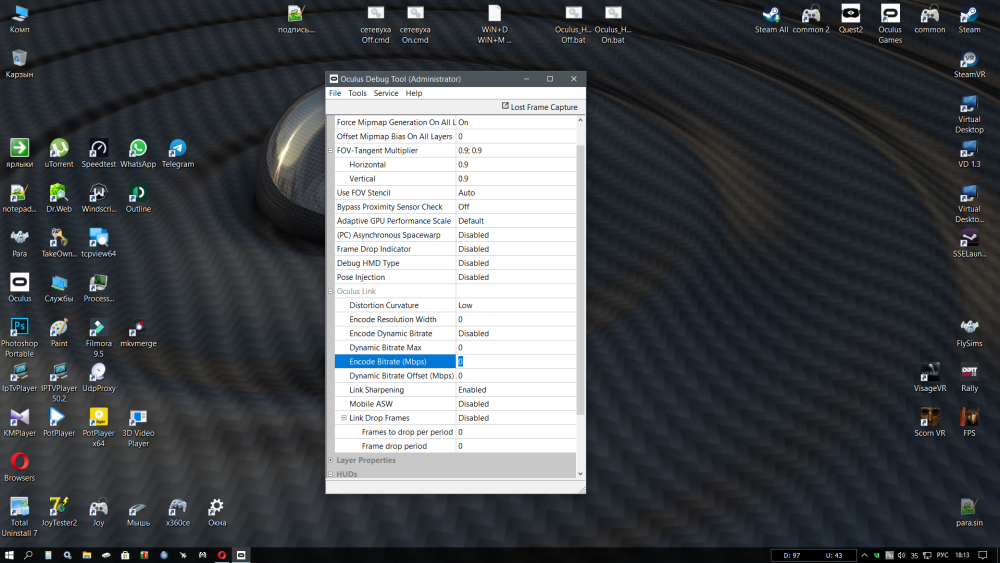
Task: Open the Tools menu
Action: tap(357, 93)
